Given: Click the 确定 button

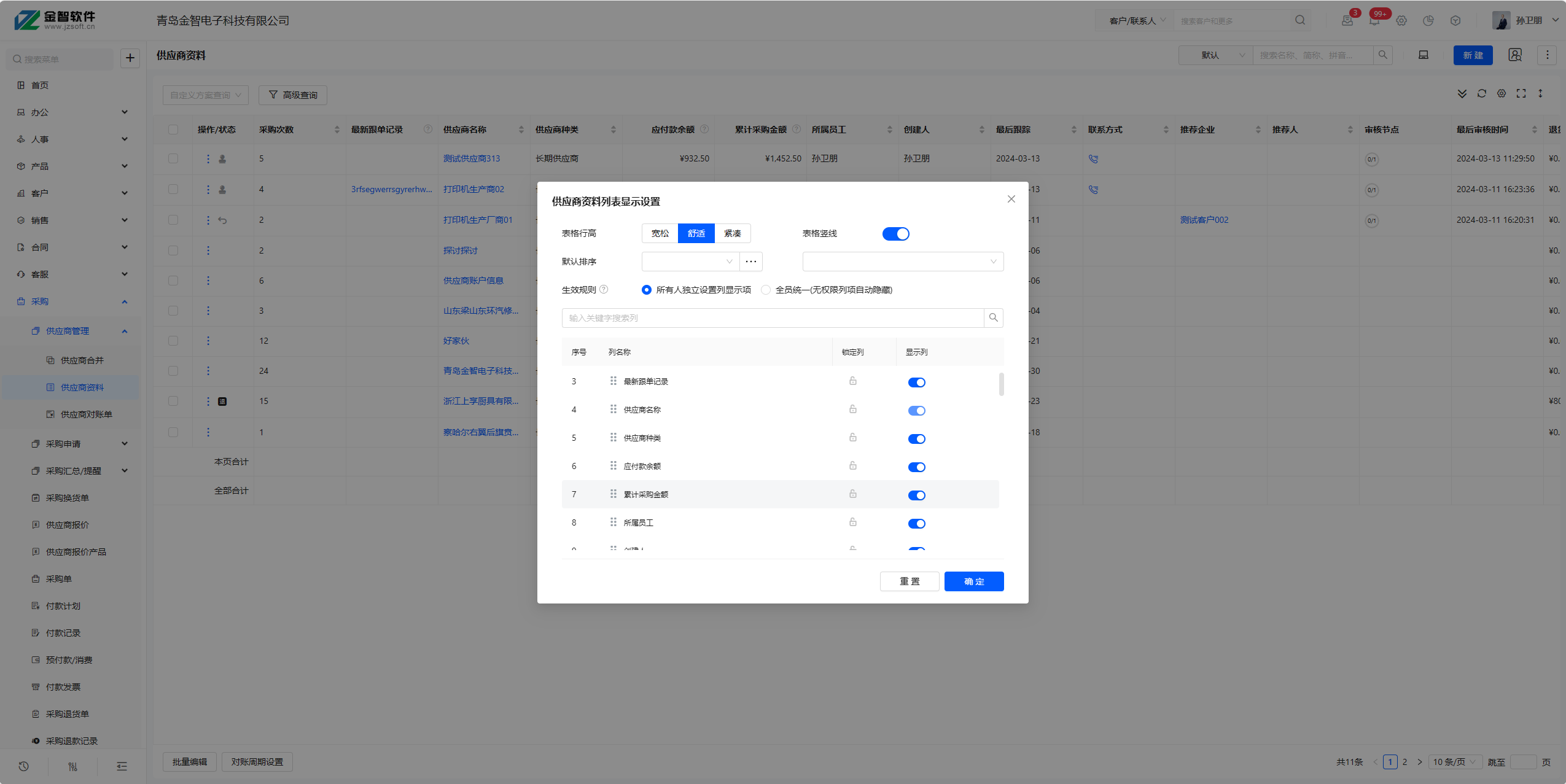Looking at the screenshot, I should coord(973,581).
